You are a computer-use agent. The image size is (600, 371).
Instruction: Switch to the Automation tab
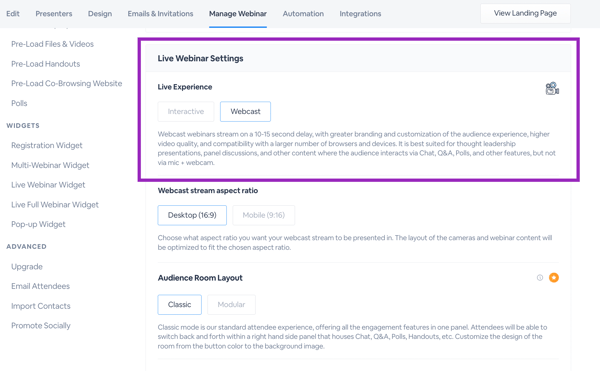pyautogui.click(x=303, y=14)
